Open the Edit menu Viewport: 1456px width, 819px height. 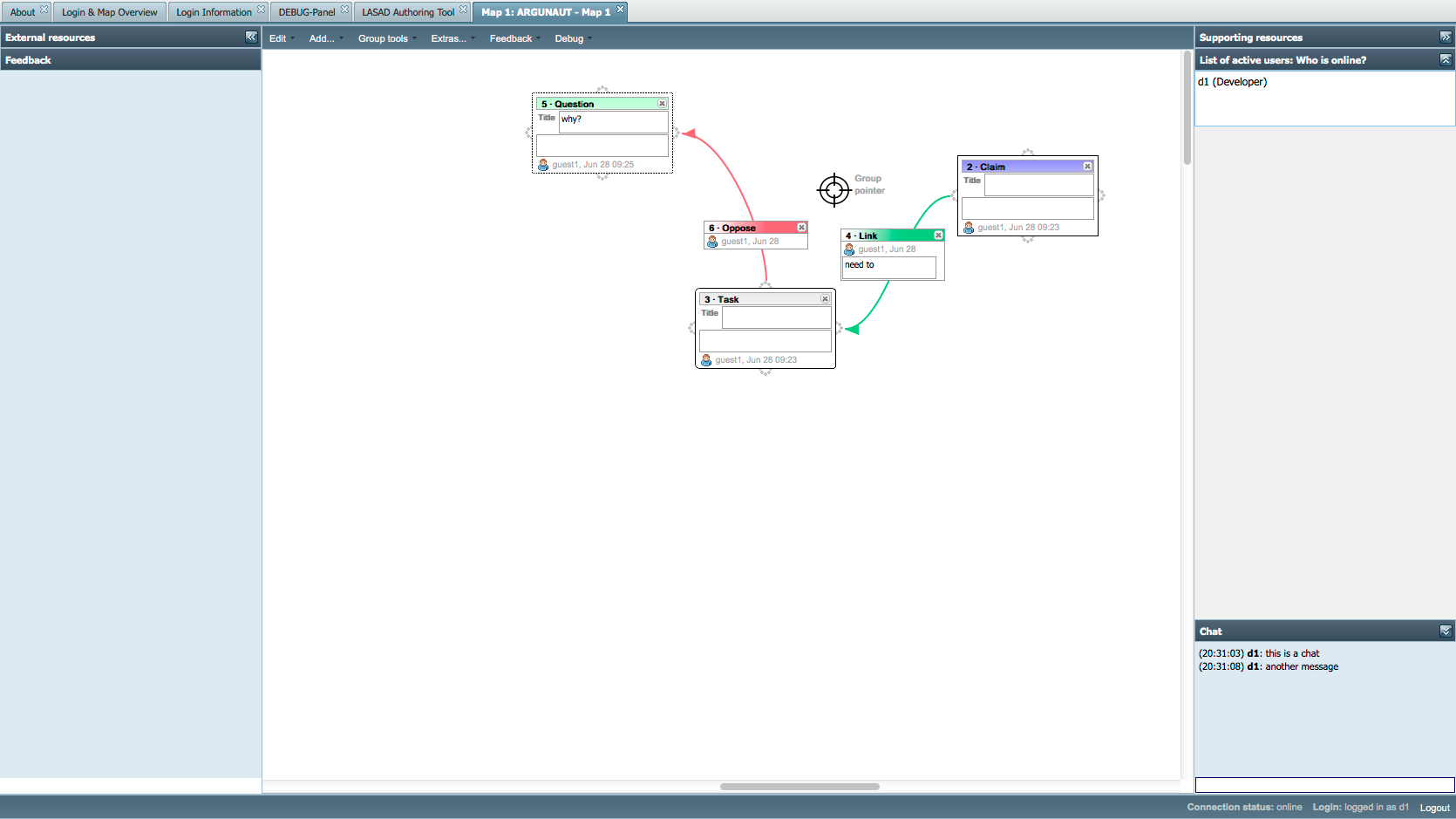[x=278, y=38]
